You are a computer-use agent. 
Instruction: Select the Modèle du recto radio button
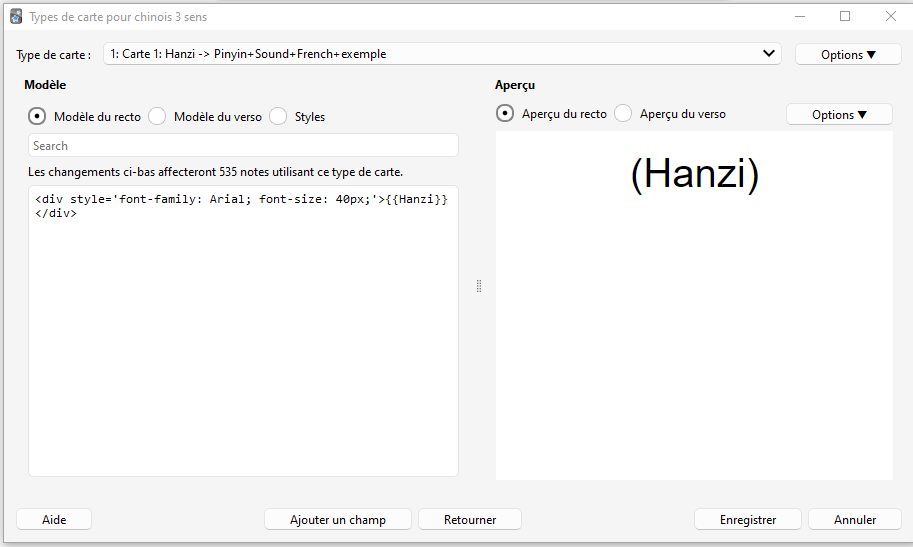(x=38, y=117)
